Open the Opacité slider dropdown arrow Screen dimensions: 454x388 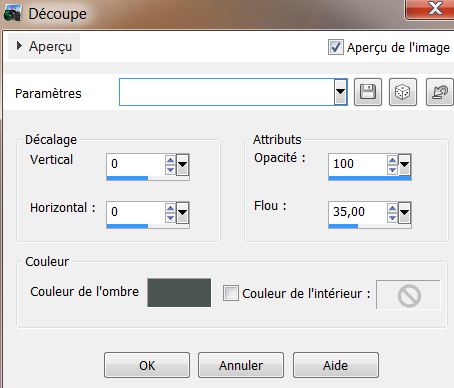404,164
